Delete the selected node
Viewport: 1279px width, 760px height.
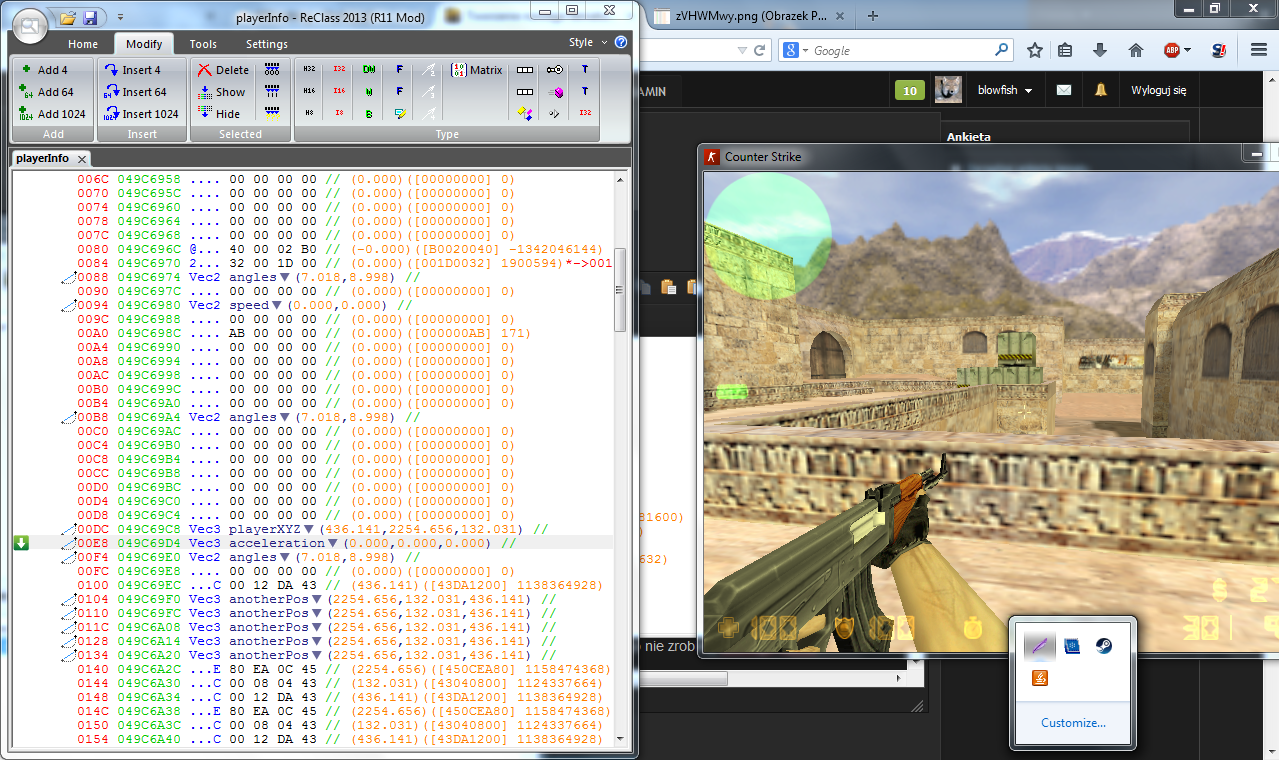click(x=223, y=70)
